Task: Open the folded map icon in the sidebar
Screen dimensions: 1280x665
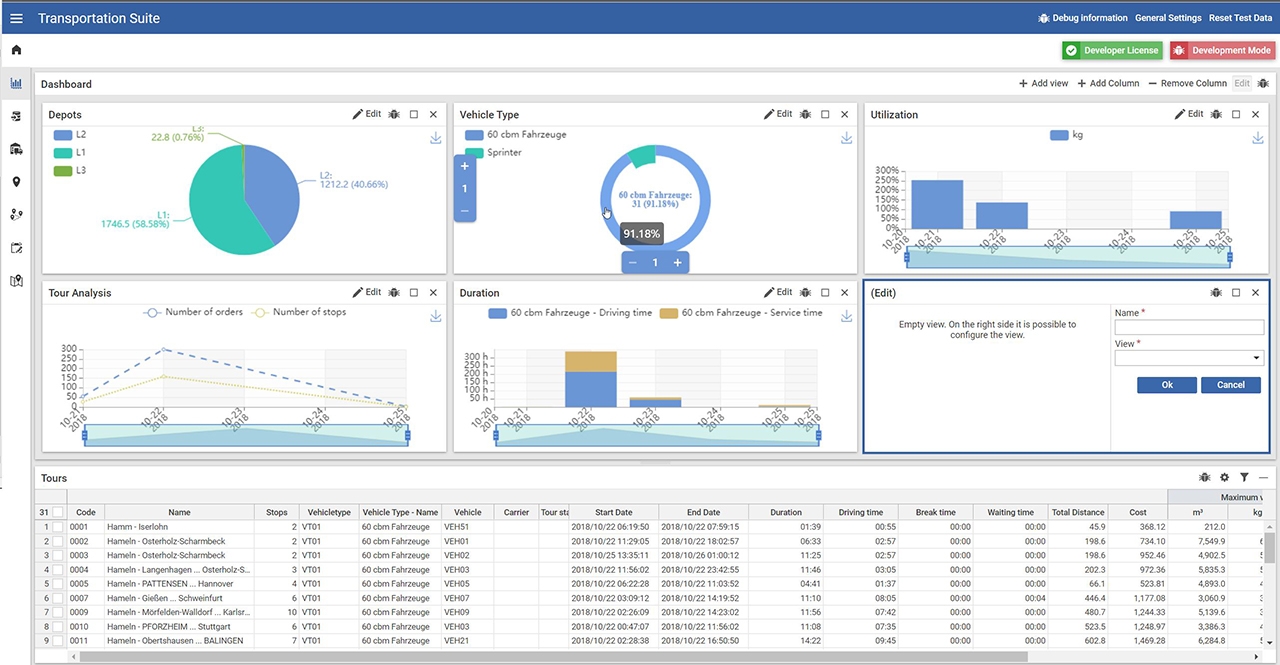Action: click(16, 281)
